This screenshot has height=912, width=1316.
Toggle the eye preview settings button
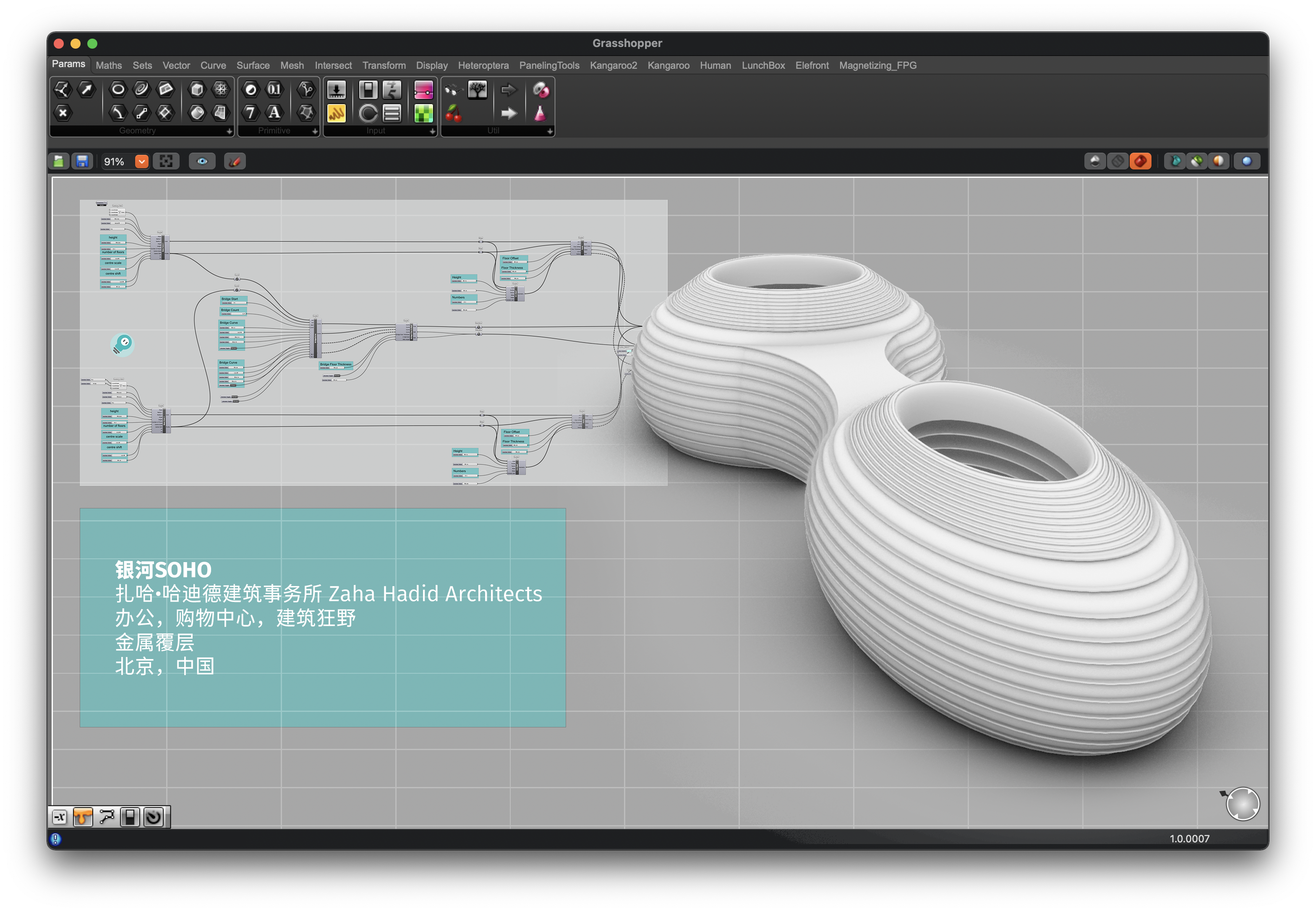(202, 162)
